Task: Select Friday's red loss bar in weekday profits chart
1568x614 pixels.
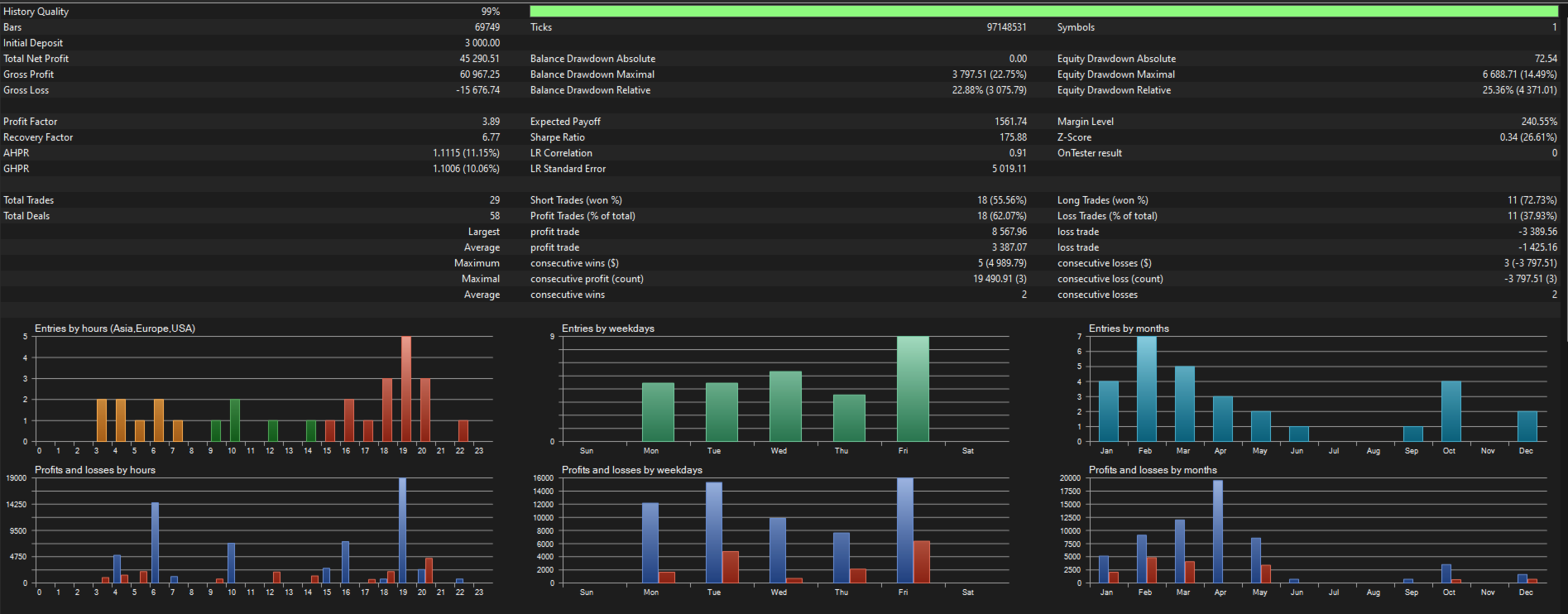Action: (x=922, y=563)
